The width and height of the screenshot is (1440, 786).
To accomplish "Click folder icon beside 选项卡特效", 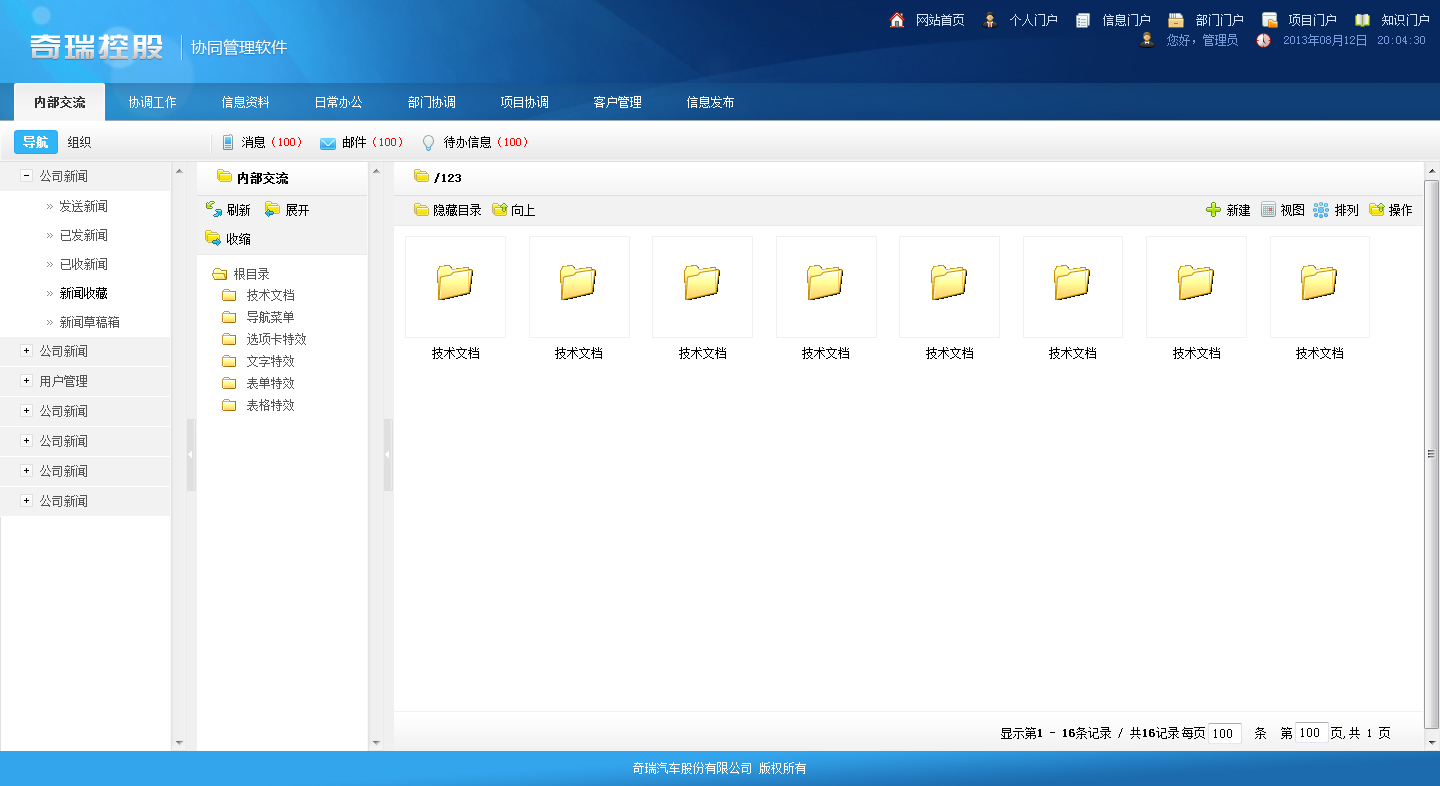I will pyautogui.click(x=229, y=339).
